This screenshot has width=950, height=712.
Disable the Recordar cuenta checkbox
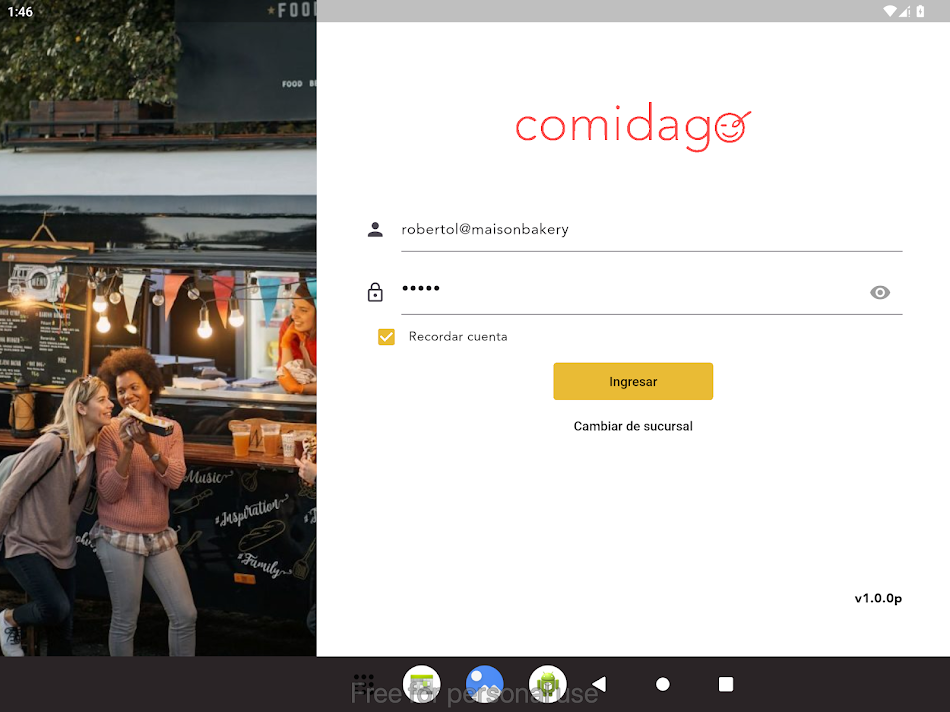click(386, 337)
